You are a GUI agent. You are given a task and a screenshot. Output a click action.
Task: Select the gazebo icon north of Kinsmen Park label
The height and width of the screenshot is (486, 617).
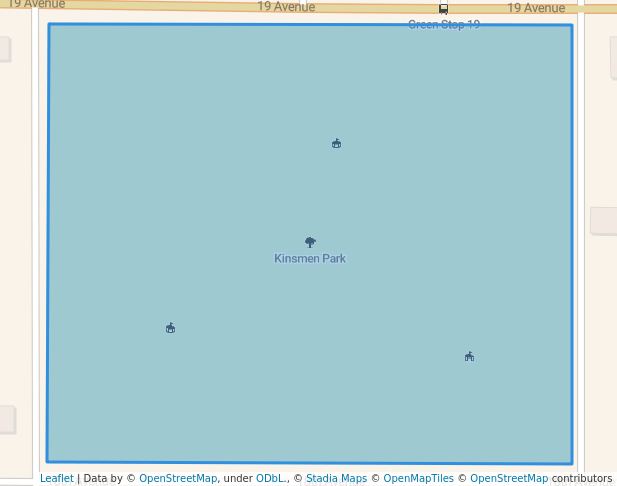336,144
